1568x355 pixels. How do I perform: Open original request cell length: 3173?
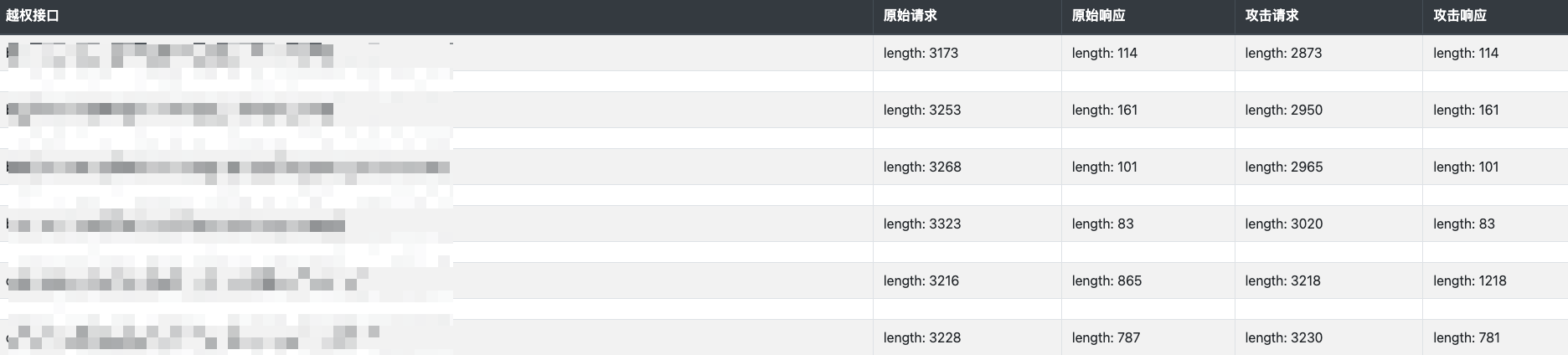pos(921,53)
